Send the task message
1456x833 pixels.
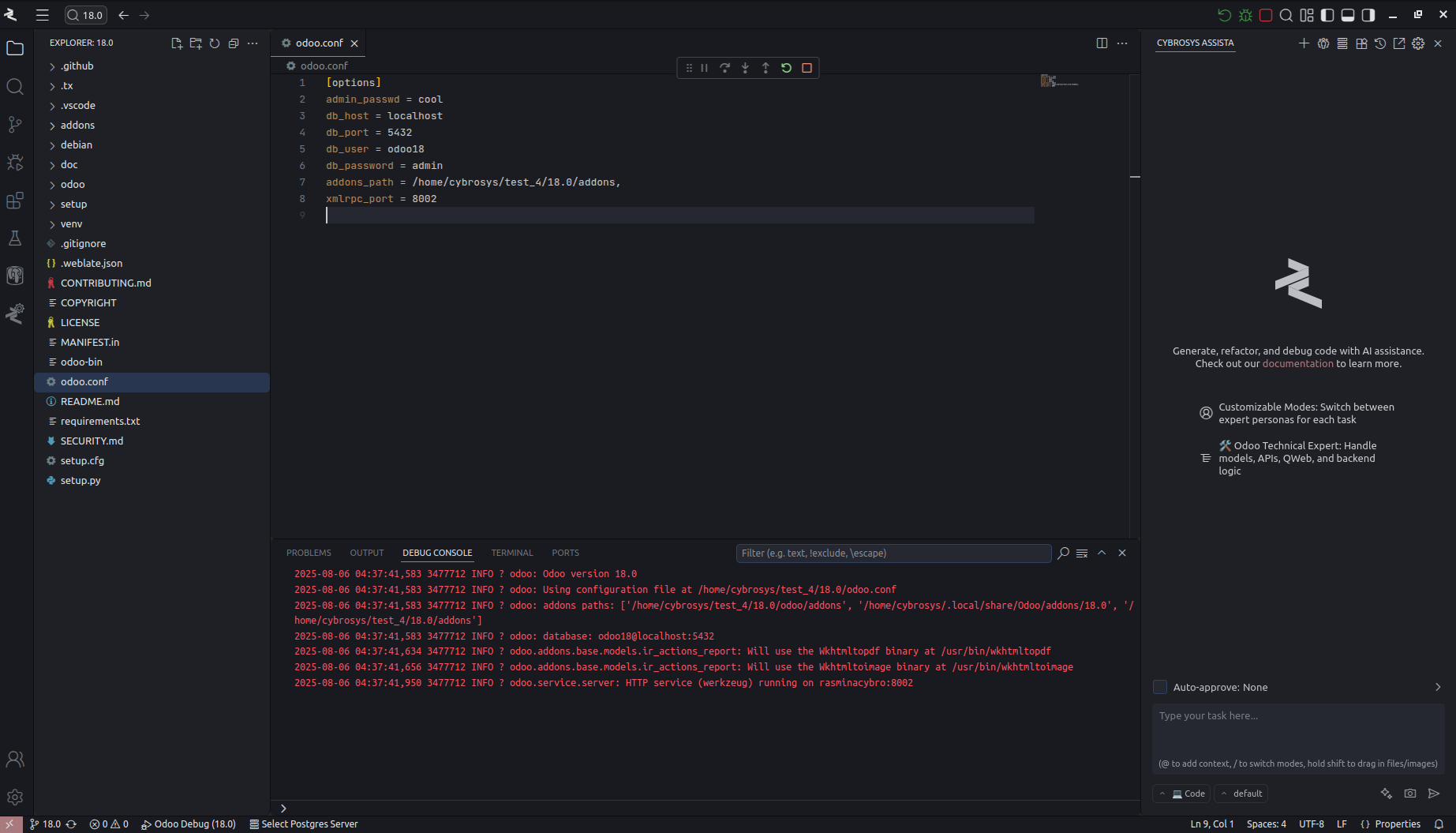tap(1434, 794)
